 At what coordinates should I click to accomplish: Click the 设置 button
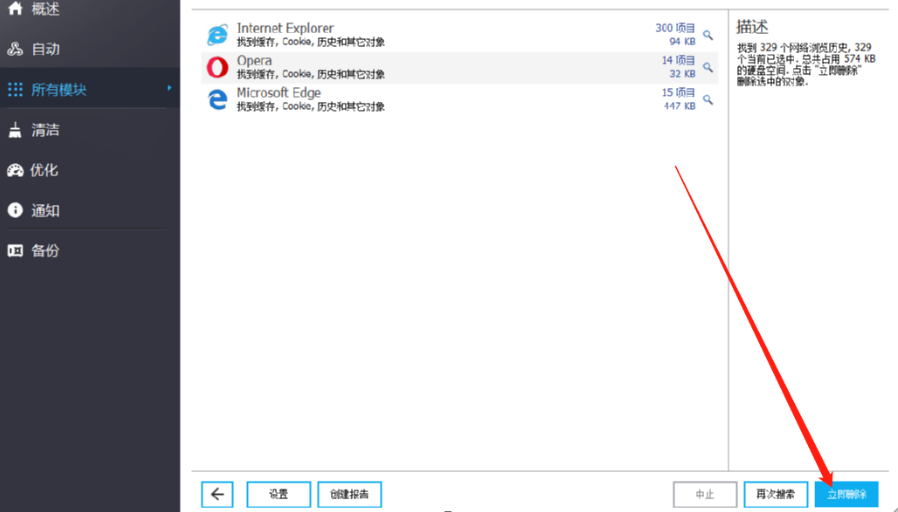[x=279, y=494]
